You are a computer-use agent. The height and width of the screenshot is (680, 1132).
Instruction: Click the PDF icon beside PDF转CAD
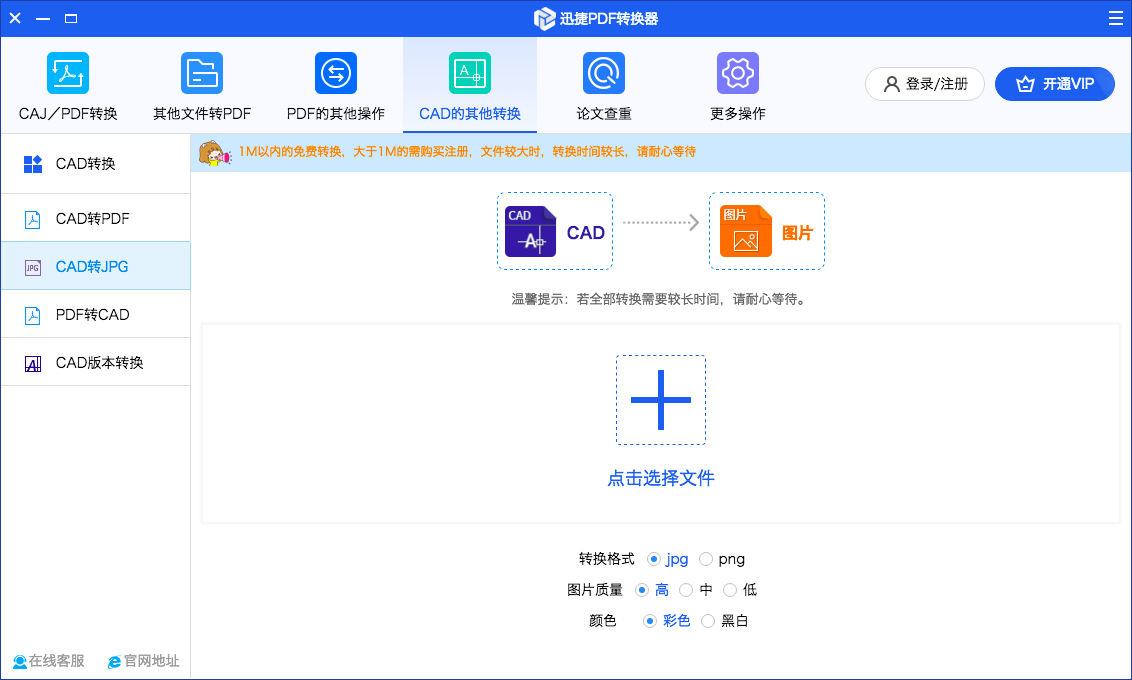(32, 315)
